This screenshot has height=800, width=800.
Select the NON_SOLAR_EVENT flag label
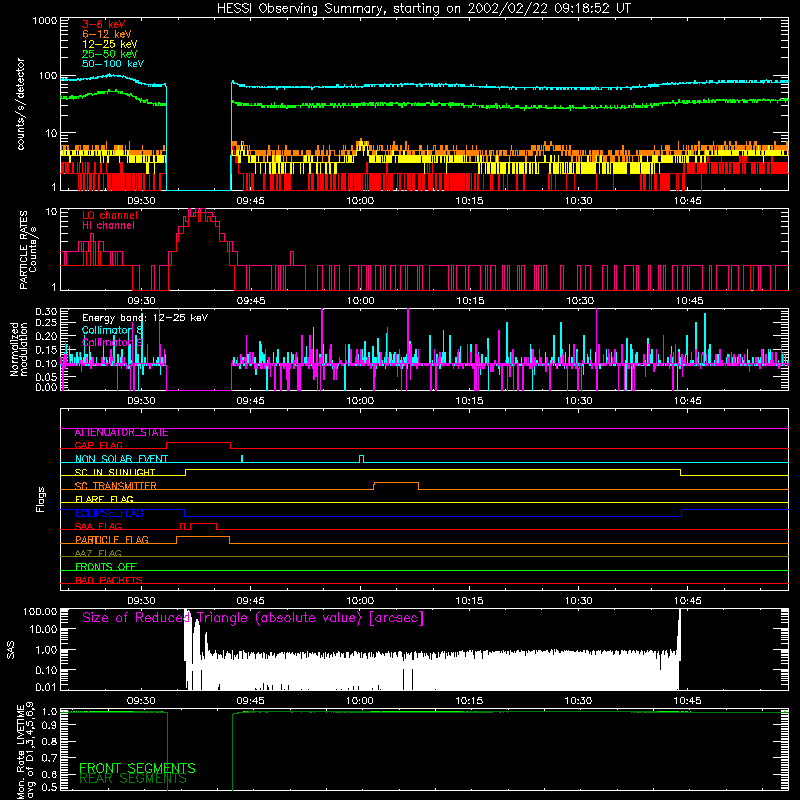tap(121, 459)
